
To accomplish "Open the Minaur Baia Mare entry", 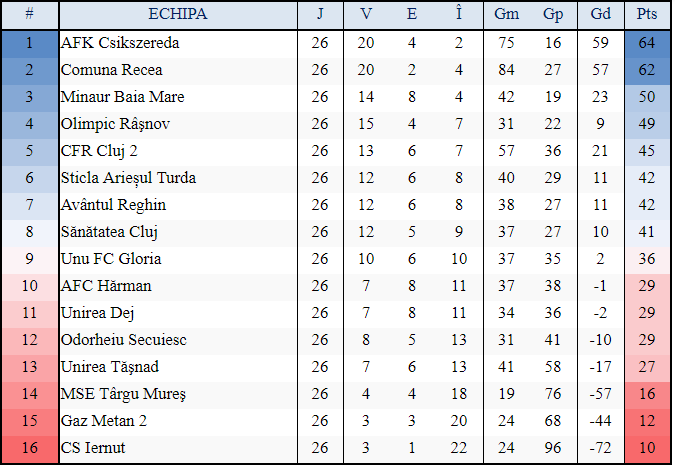I will (122, 97).
